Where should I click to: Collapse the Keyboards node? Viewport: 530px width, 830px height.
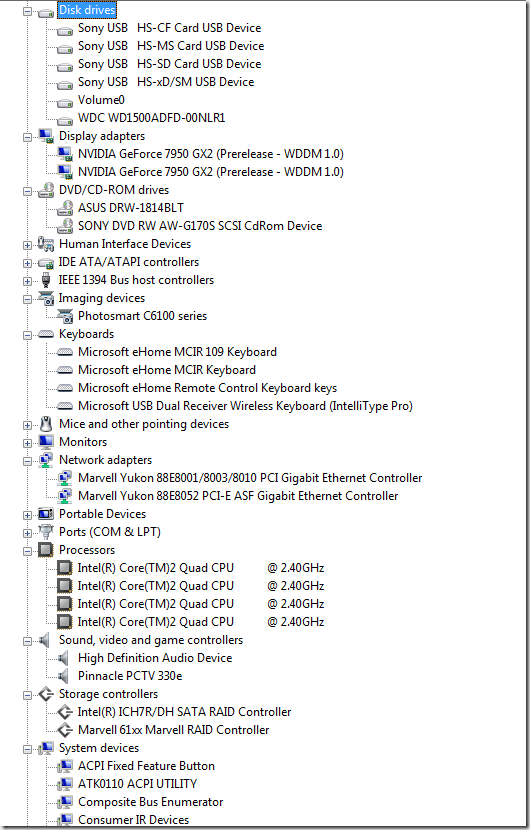click(28, 336)
